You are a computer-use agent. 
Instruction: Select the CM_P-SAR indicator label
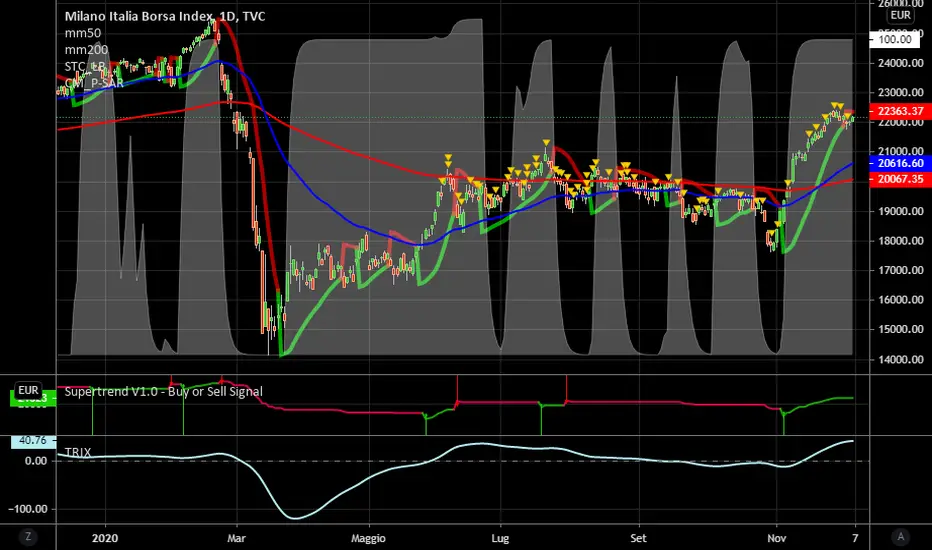94,83
